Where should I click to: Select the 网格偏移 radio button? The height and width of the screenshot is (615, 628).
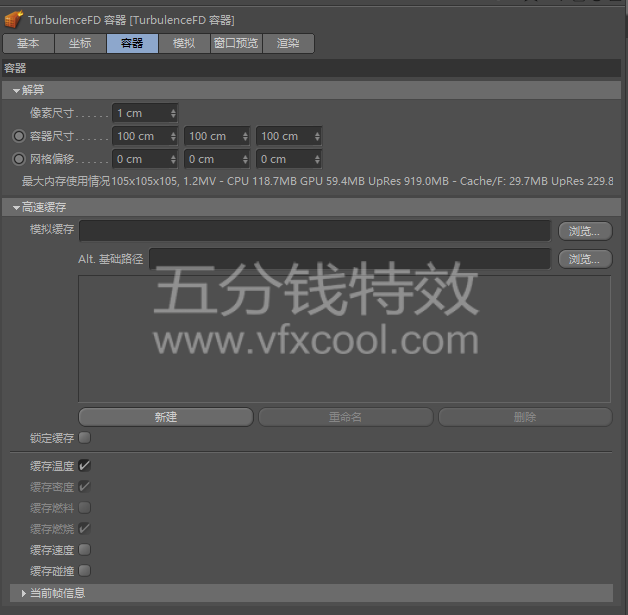coord(19,159)
